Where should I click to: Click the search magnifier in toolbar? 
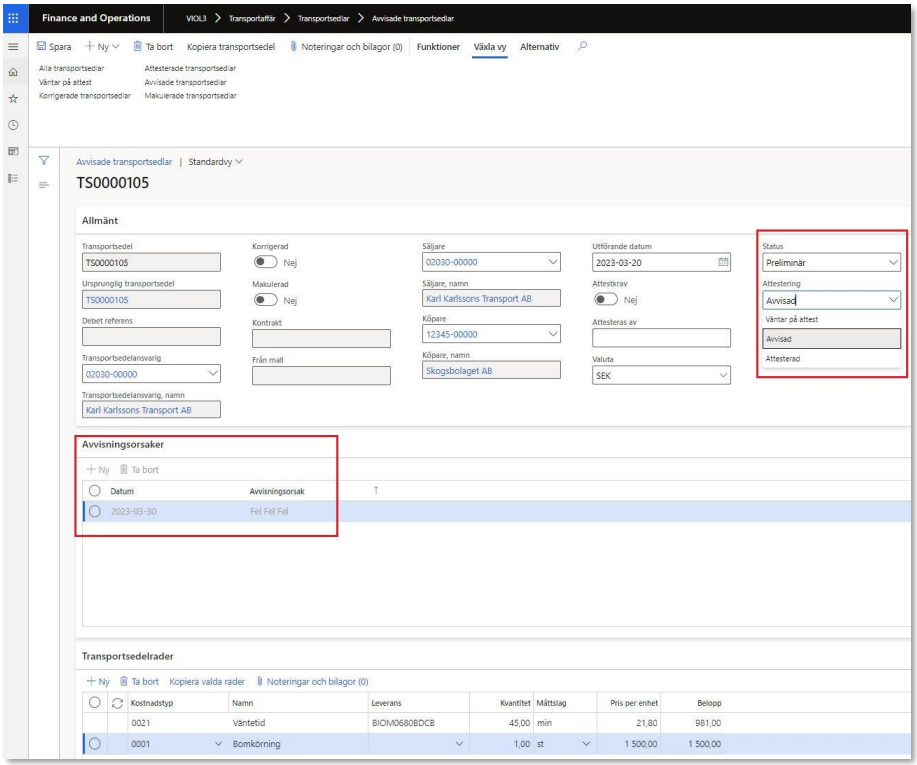point(583,47)
